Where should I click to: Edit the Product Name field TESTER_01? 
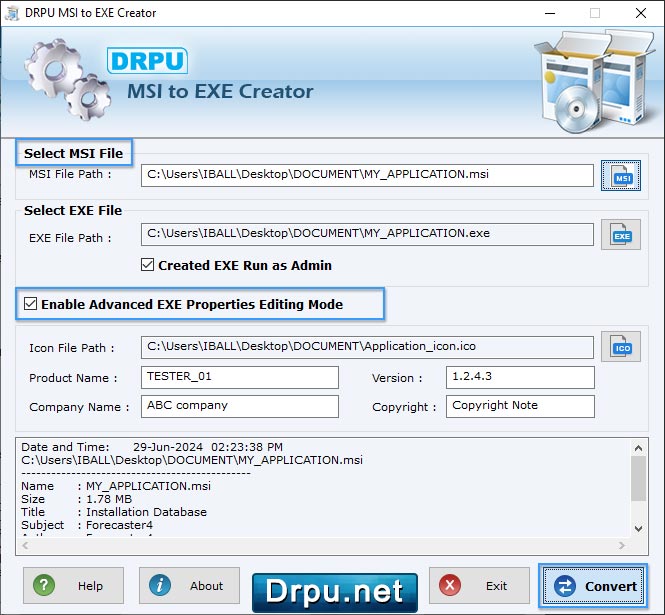pos(240,377)
